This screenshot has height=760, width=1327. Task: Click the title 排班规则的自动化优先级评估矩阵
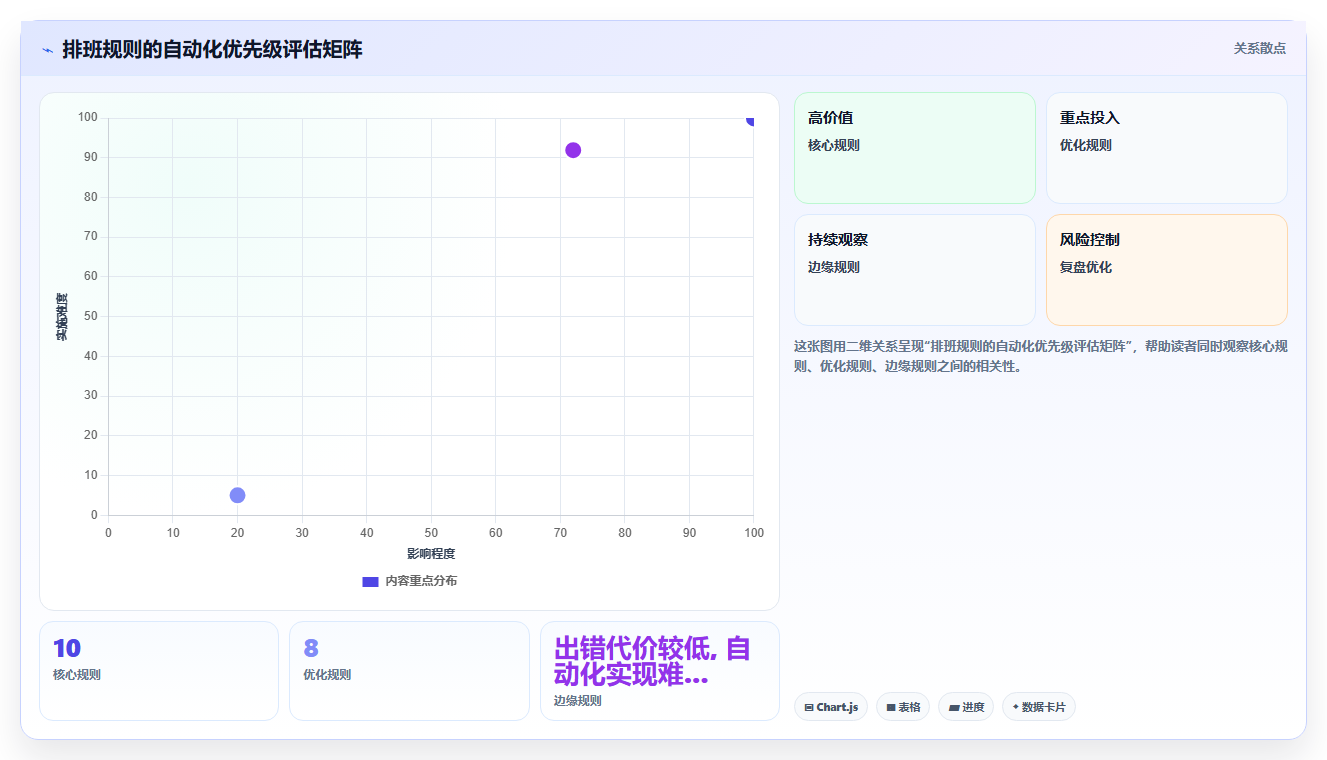coord(212,49)
